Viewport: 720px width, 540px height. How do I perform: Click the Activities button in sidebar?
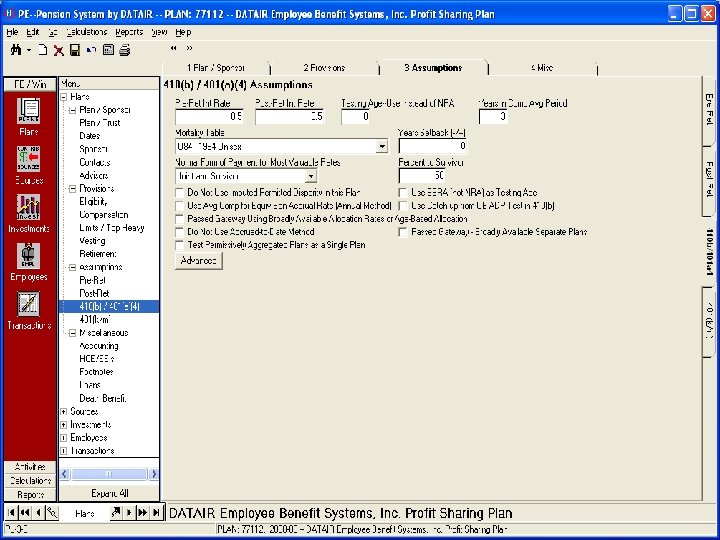click(x=30, y=467)
